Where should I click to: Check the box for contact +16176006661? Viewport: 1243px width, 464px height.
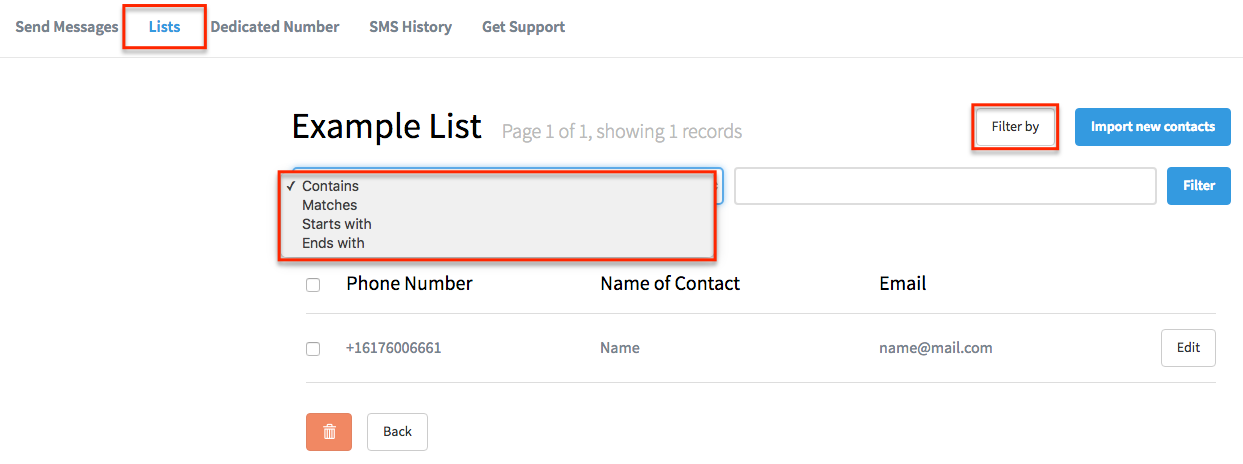tap(313, 349)
